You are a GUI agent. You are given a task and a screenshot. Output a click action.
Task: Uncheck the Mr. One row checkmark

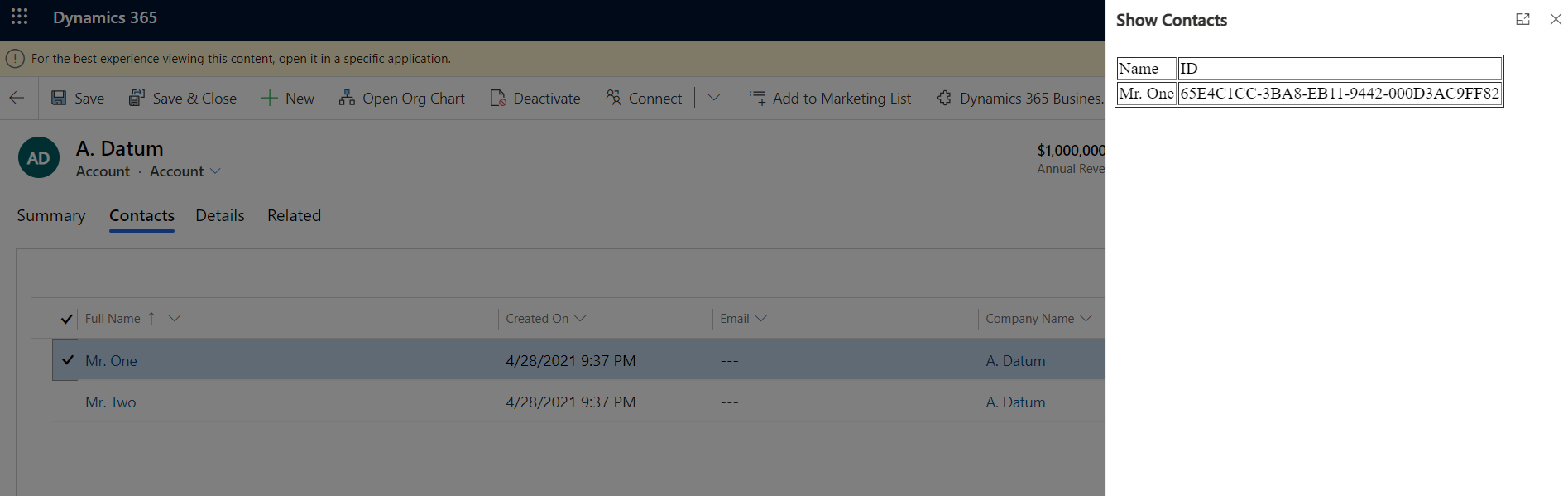click(68, 360)
